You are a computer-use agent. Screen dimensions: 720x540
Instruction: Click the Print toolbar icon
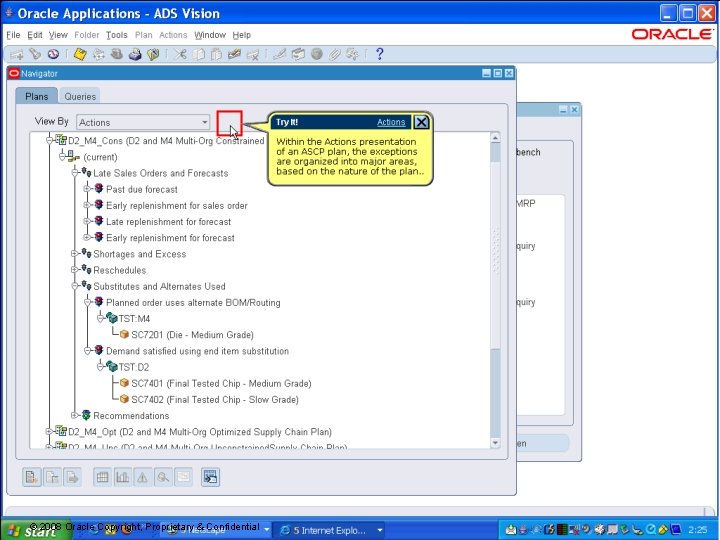coord(135,54)
